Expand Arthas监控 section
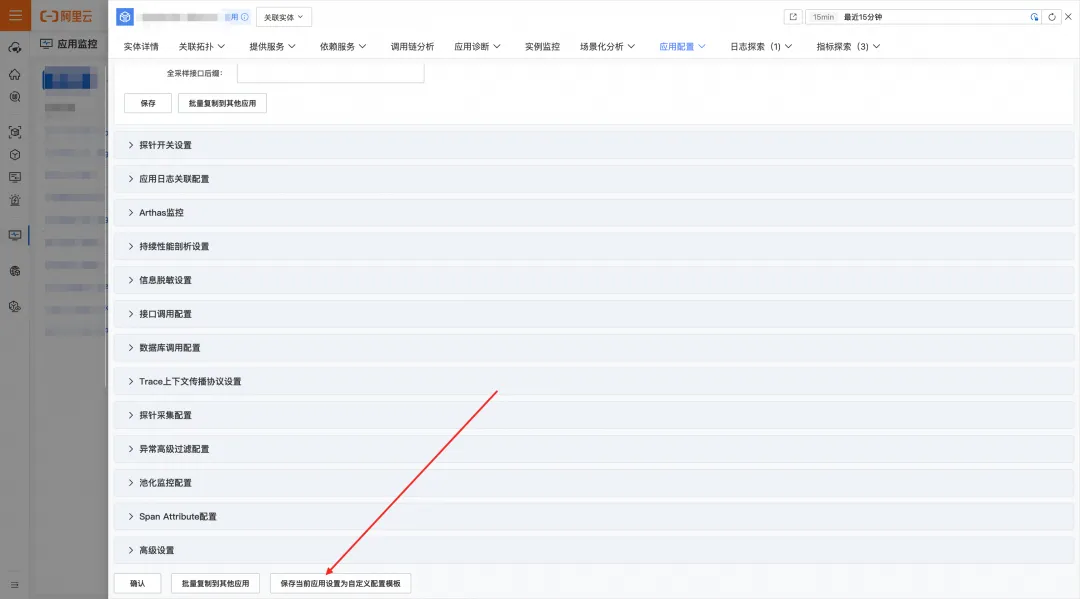The height and width of the screenshot is (599, 1080). 594,213
